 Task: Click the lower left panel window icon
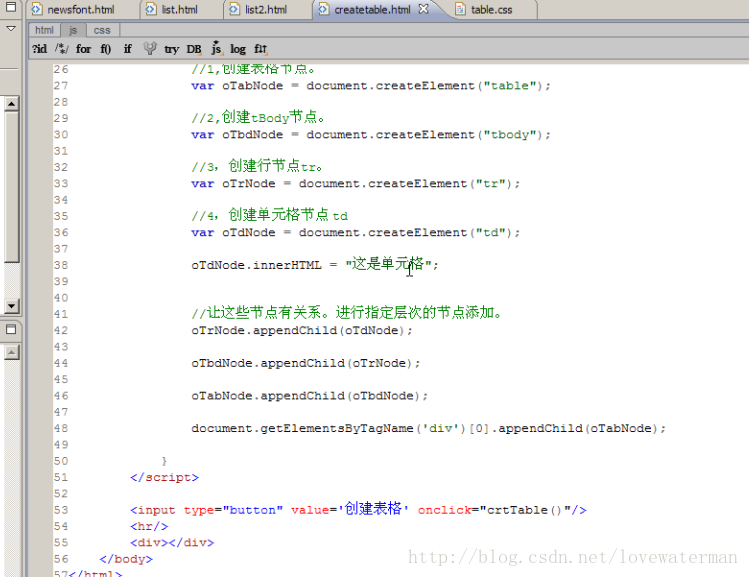(11, 329)
